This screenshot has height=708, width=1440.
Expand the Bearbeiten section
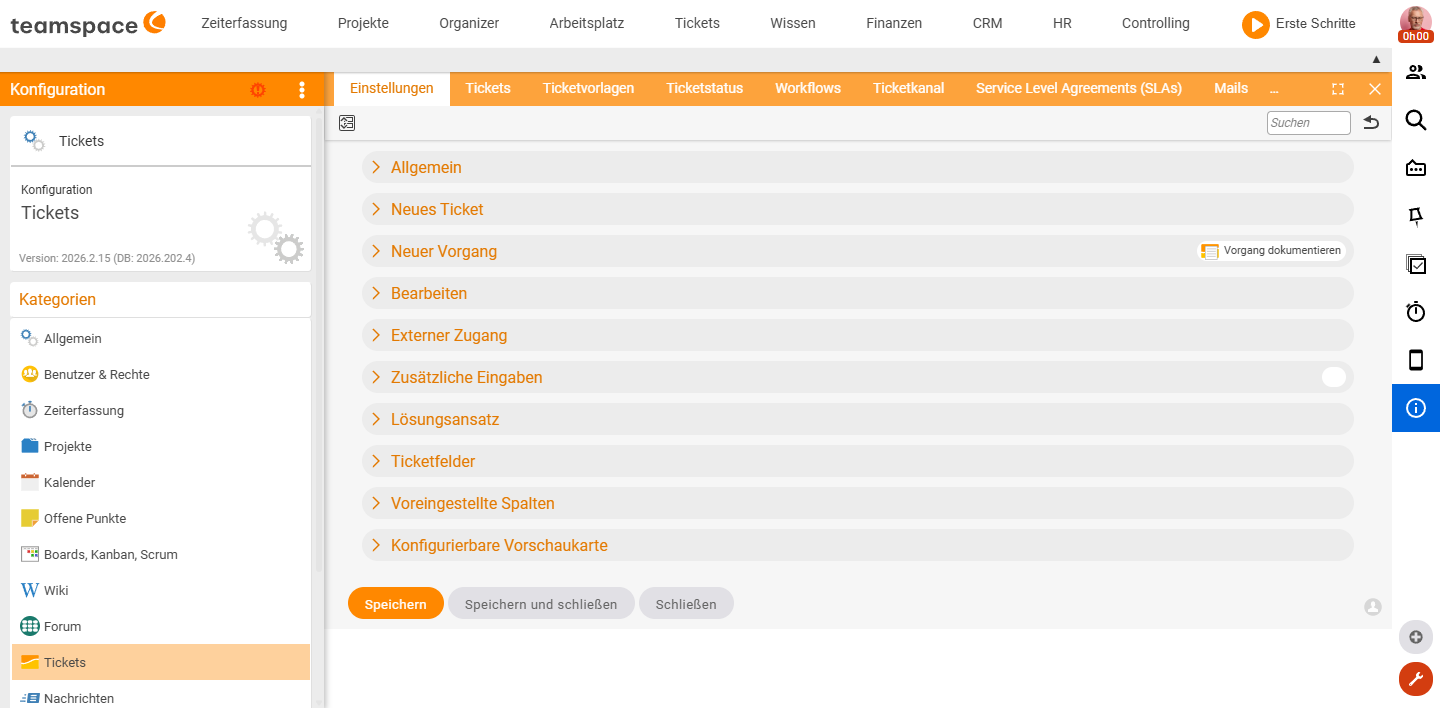[857, 293]
